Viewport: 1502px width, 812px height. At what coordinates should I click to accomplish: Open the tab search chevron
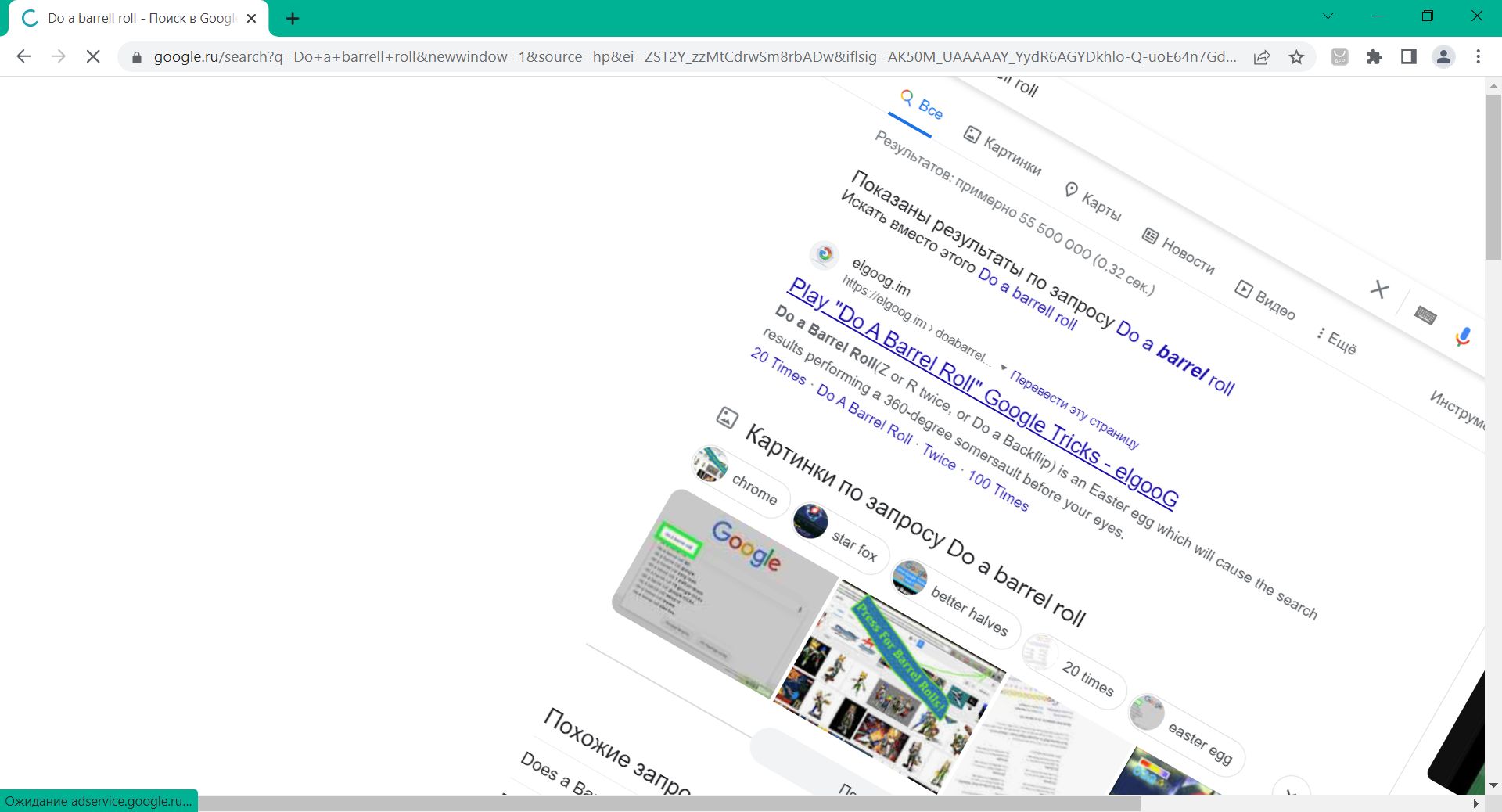pyautogui.click(x=1328, y=16)
